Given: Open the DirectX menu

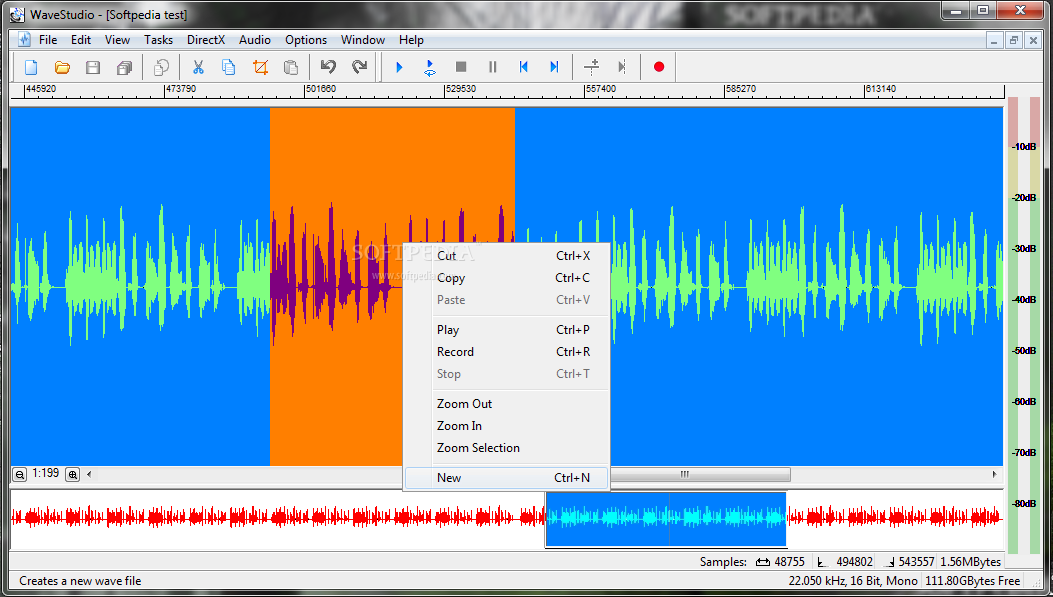Looking at the screenshot, I should pos(205,40).
